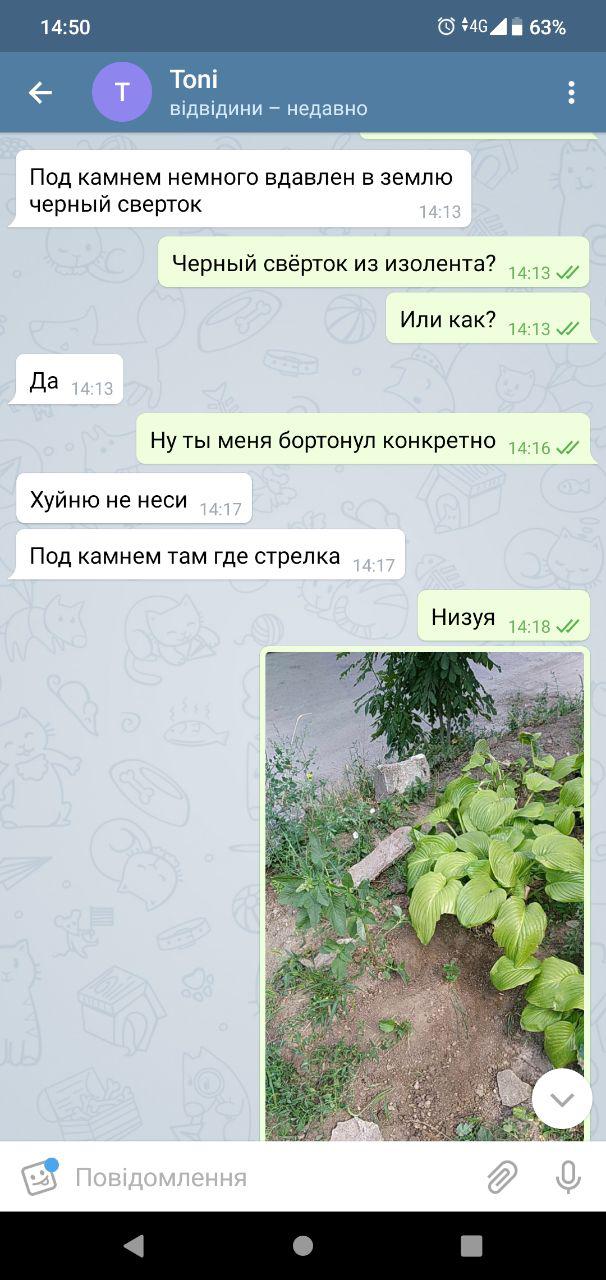The image size is (606, 1280).
Task: Open Toni's profile avatar
Action: point(122,93)
